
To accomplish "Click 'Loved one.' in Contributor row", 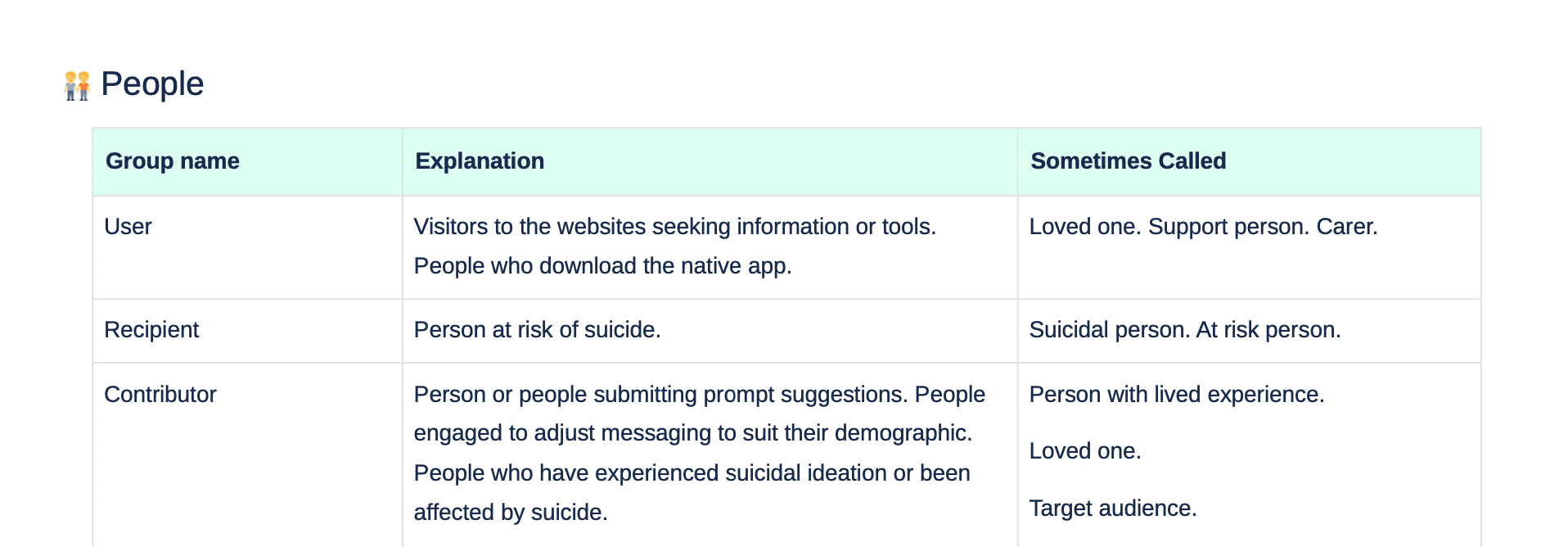I will (x=1085, y=451).
